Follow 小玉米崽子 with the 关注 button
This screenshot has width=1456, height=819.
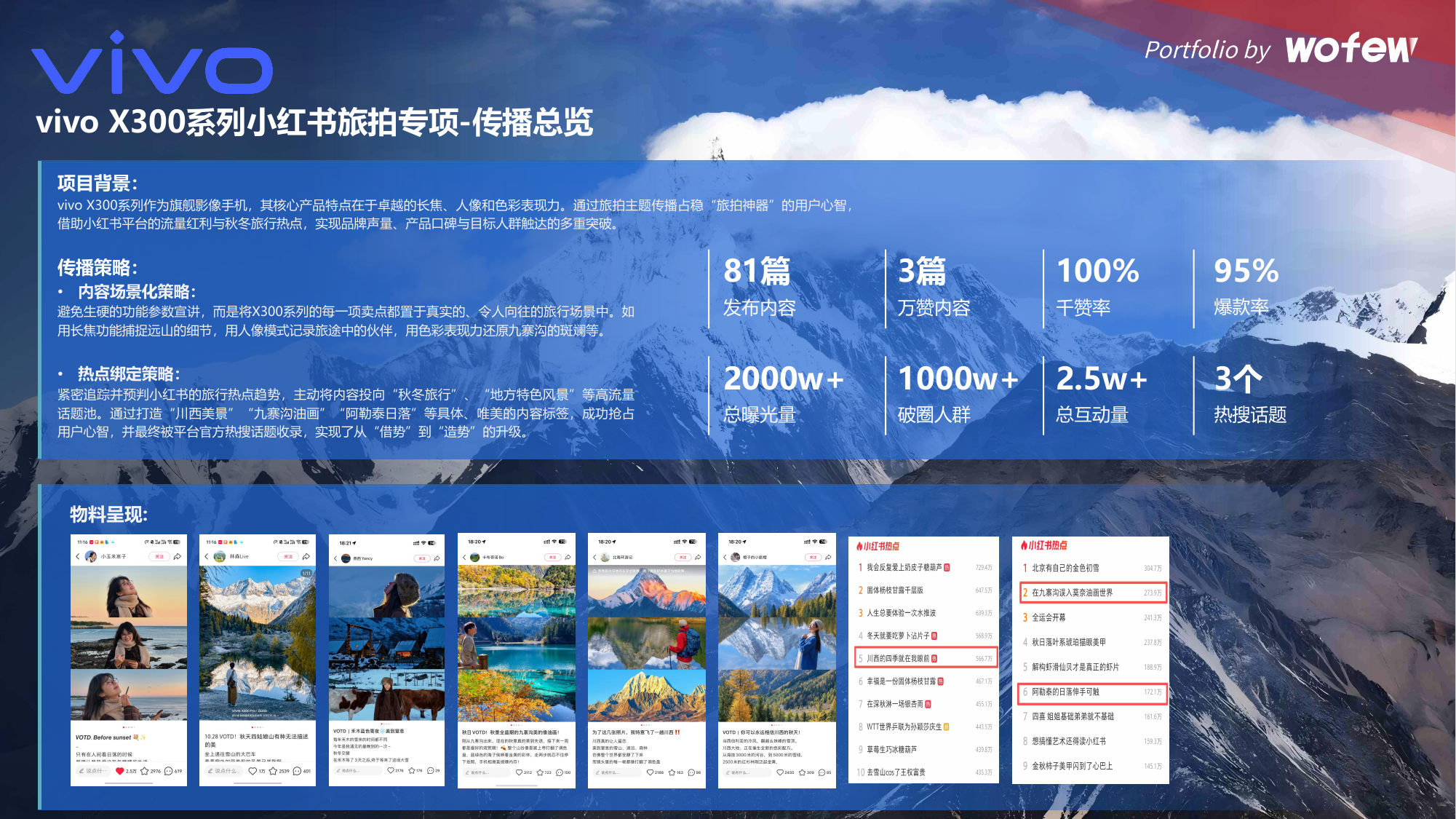click(159, 556)
